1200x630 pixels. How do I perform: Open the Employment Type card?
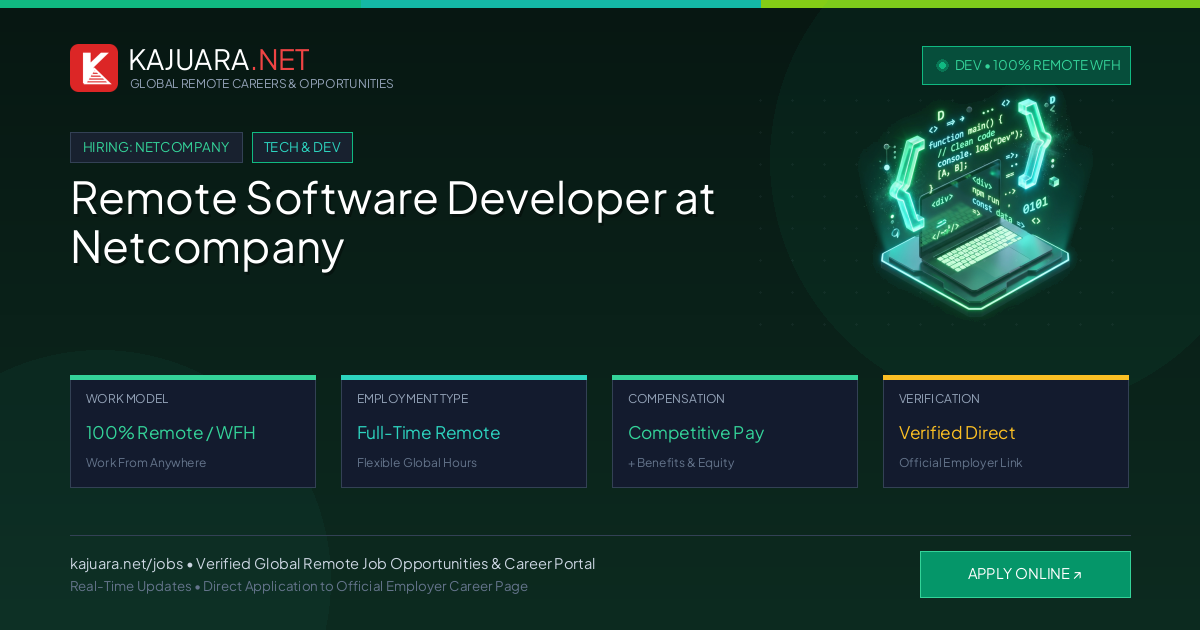click(x=464, y=432)
